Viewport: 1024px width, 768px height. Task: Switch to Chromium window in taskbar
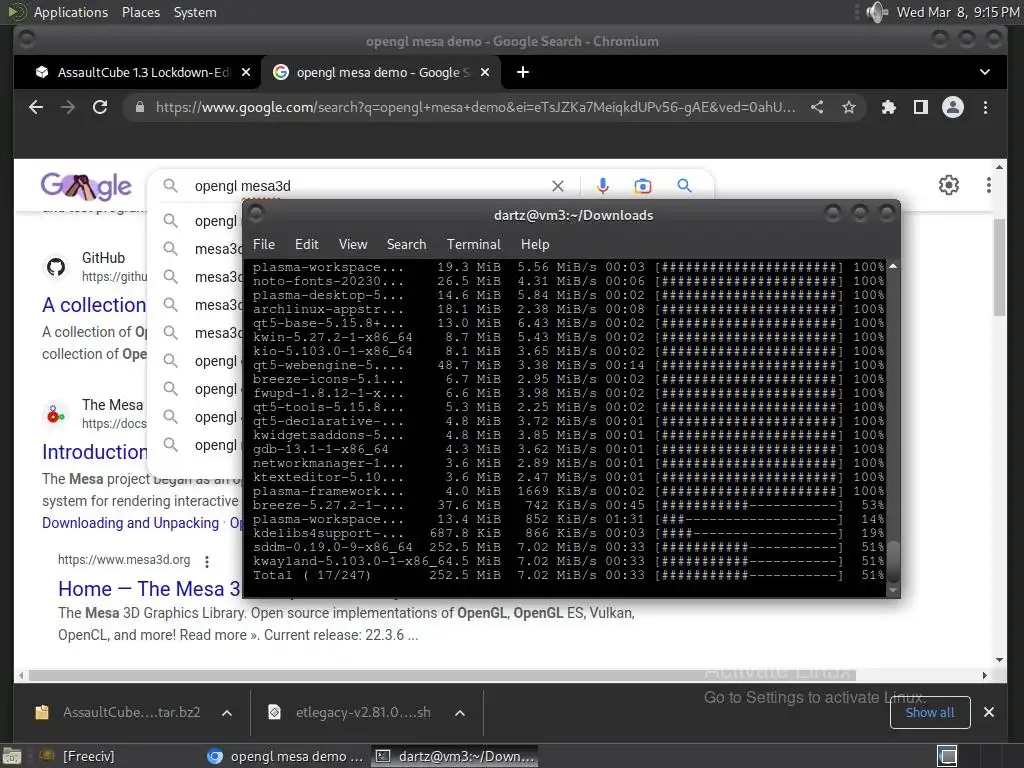(285, 756)
